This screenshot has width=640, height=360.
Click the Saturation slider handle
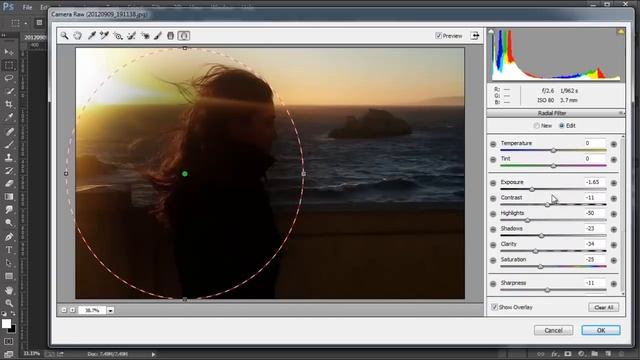click(x=540, y=267)
